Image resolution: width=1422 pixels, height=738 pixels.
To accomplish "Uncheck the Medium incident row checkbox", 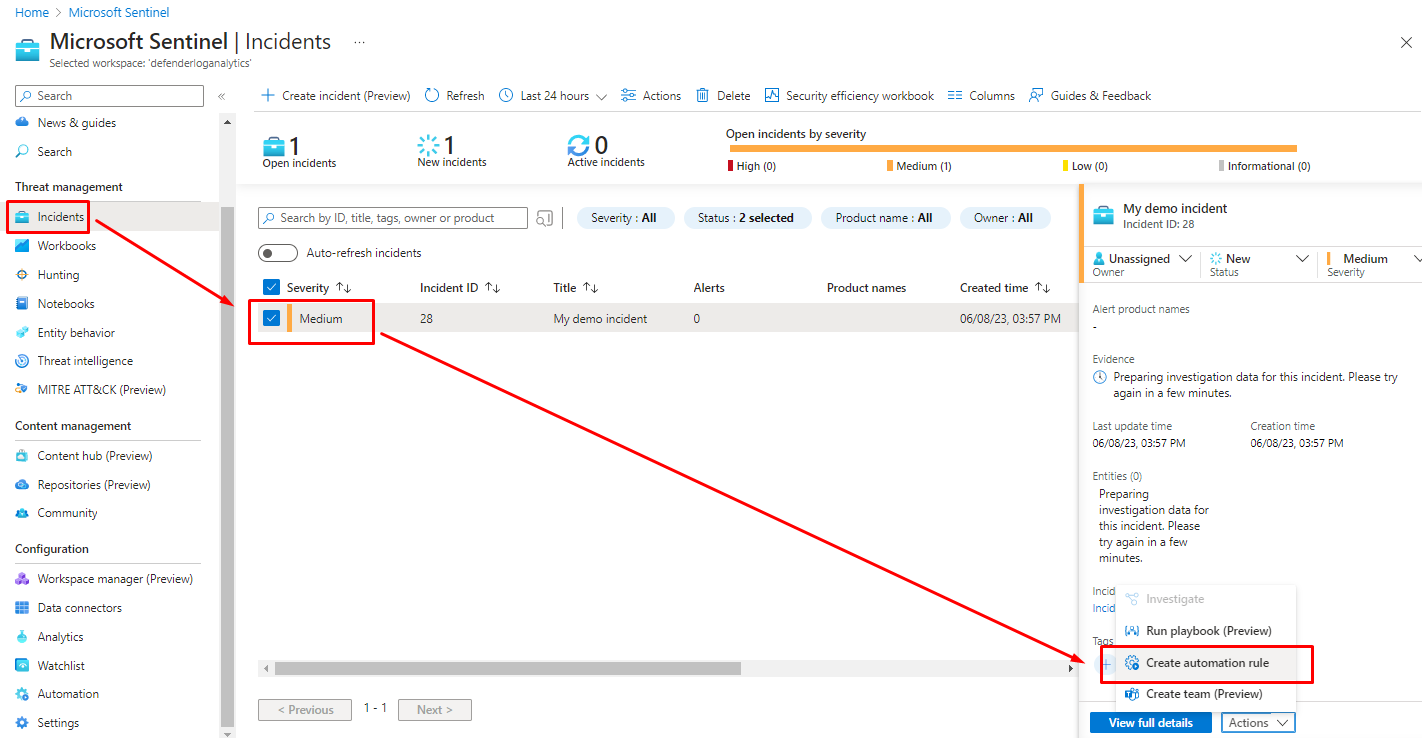I will pyautogui.click(x=271, y=319).
